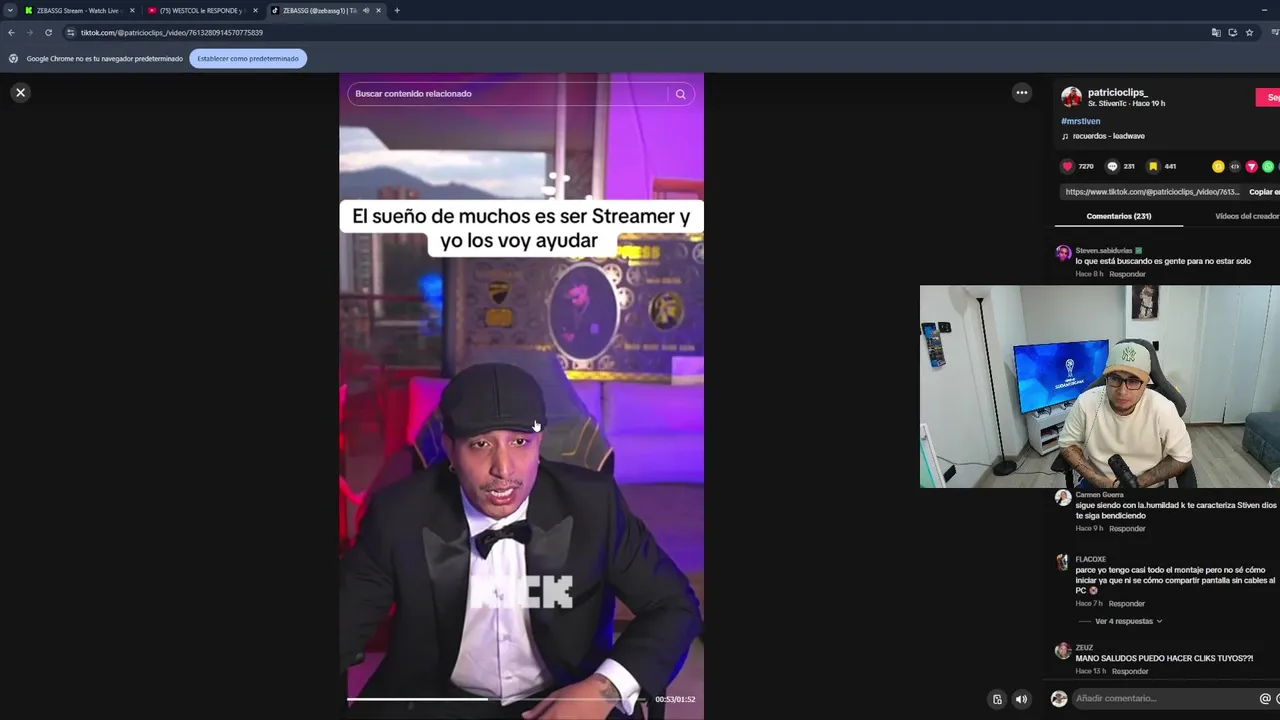Open the patricioclips_ username link
This screenshot has width=1280, height=720.
tap(1117, 92)
